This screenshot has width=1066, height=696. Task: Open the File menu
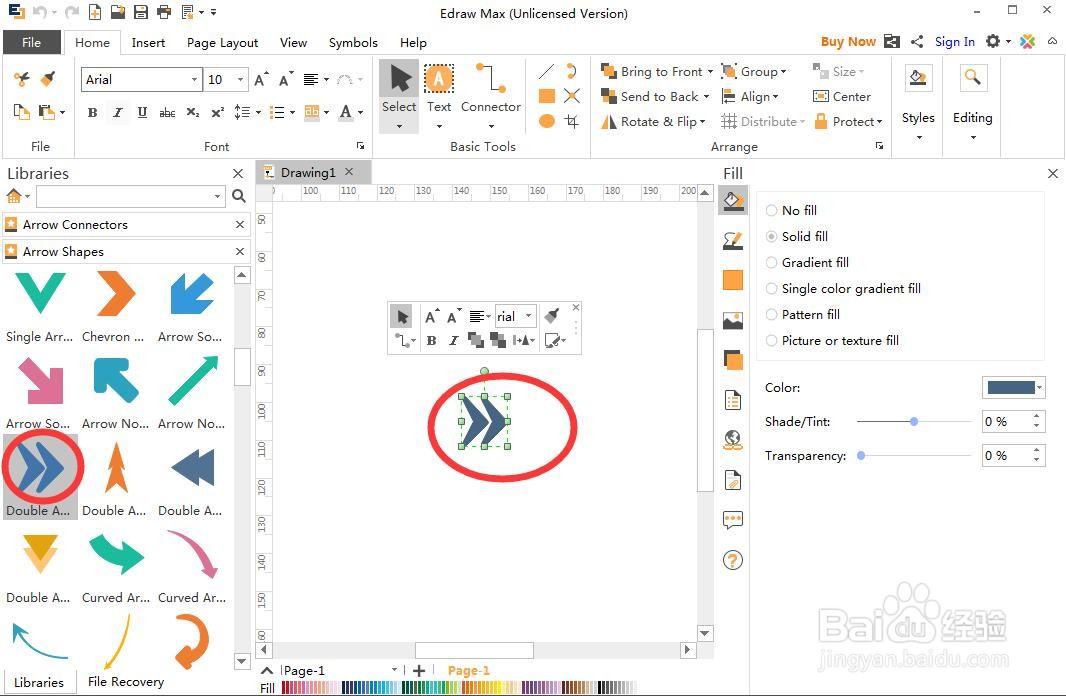(31, 42)
